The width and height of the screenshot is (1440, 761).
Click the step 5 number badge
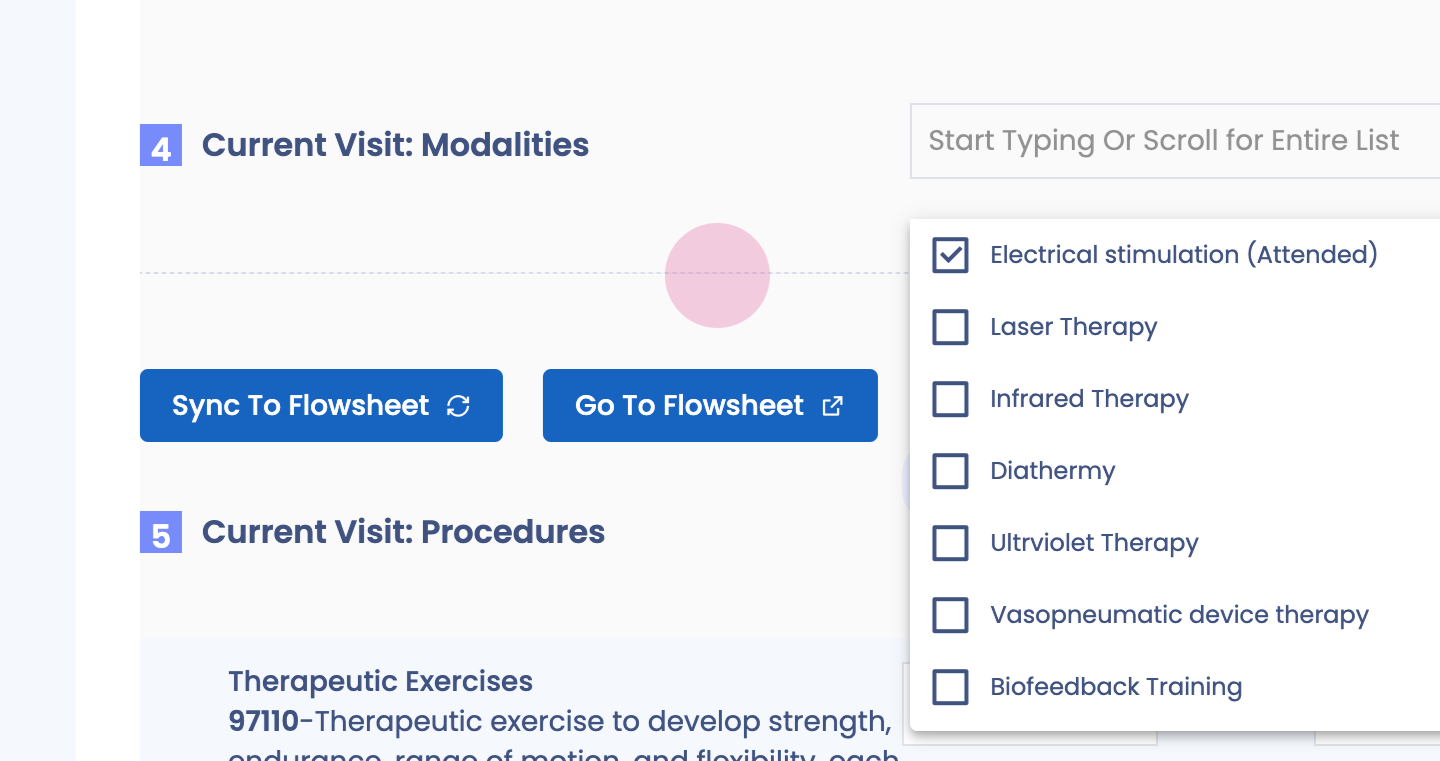[160, 533]
